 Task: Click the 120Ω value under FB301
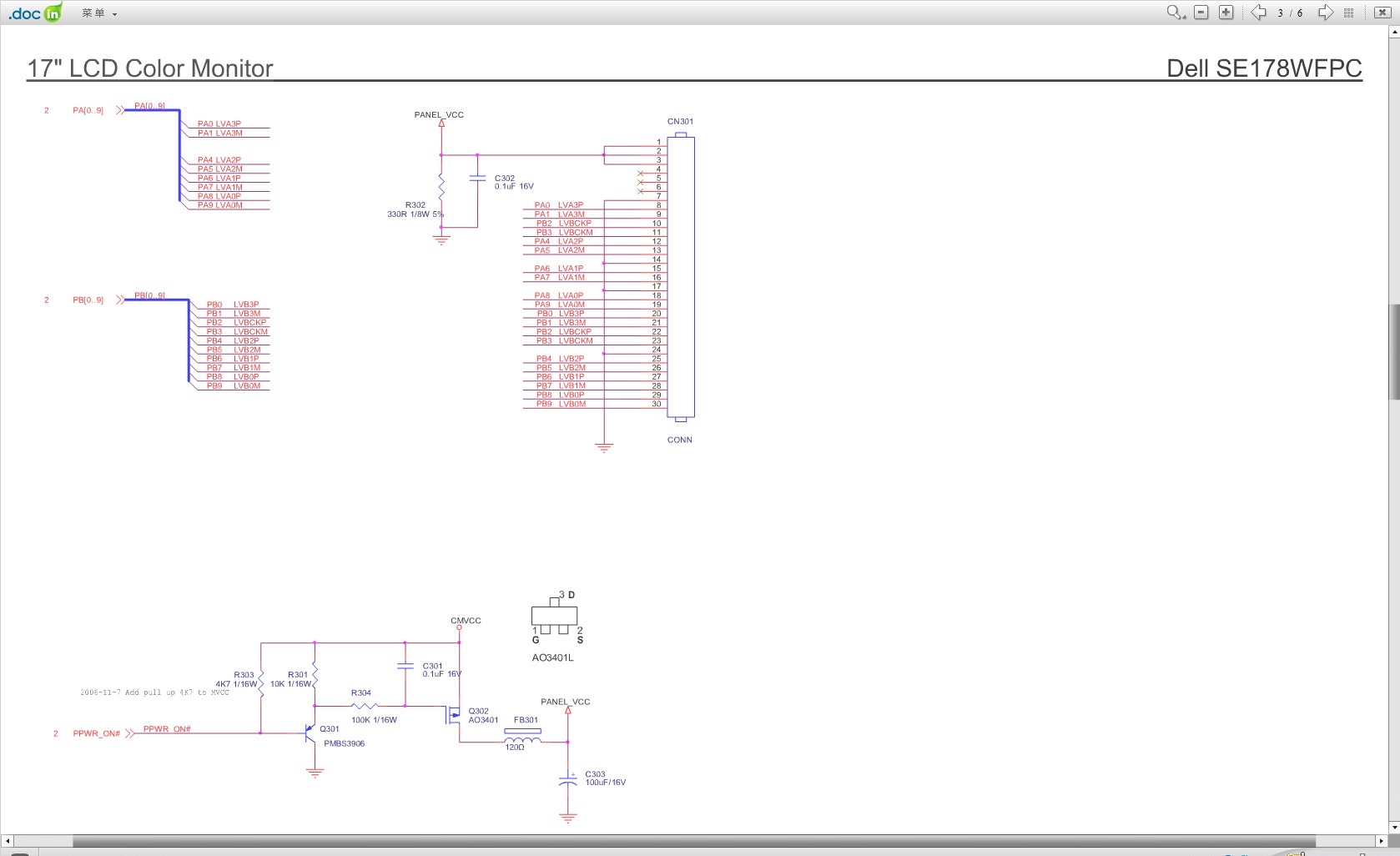coord(515,748)
